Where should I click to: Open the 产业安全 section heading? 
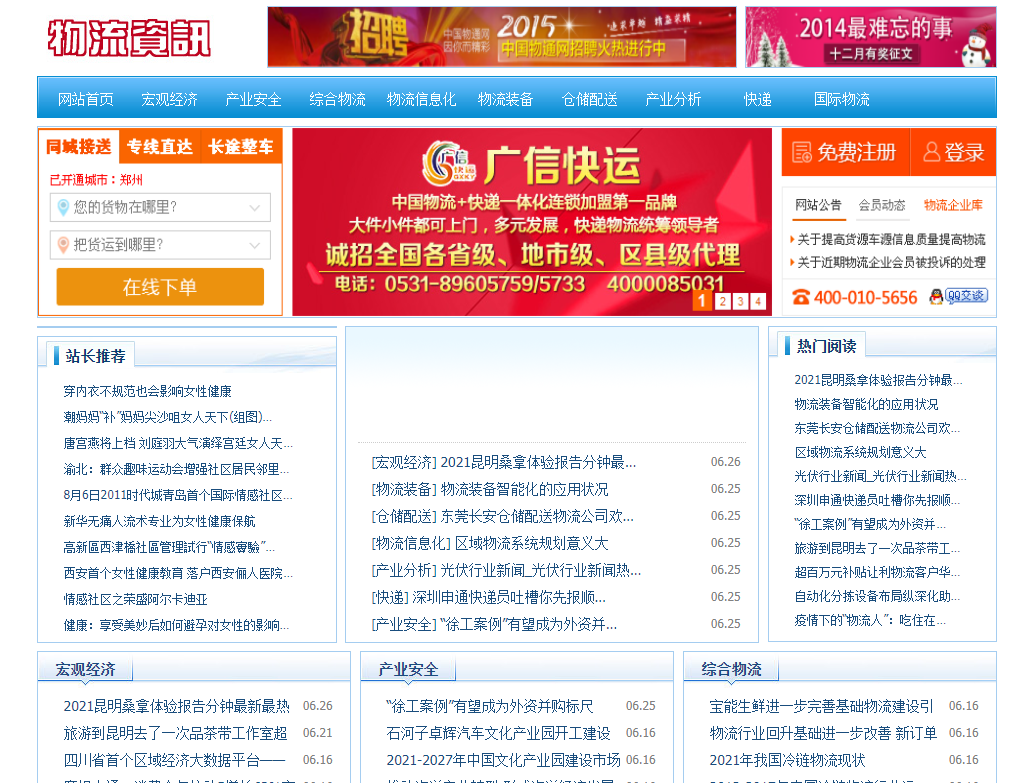pyautogui.click(x=409, y=669)
